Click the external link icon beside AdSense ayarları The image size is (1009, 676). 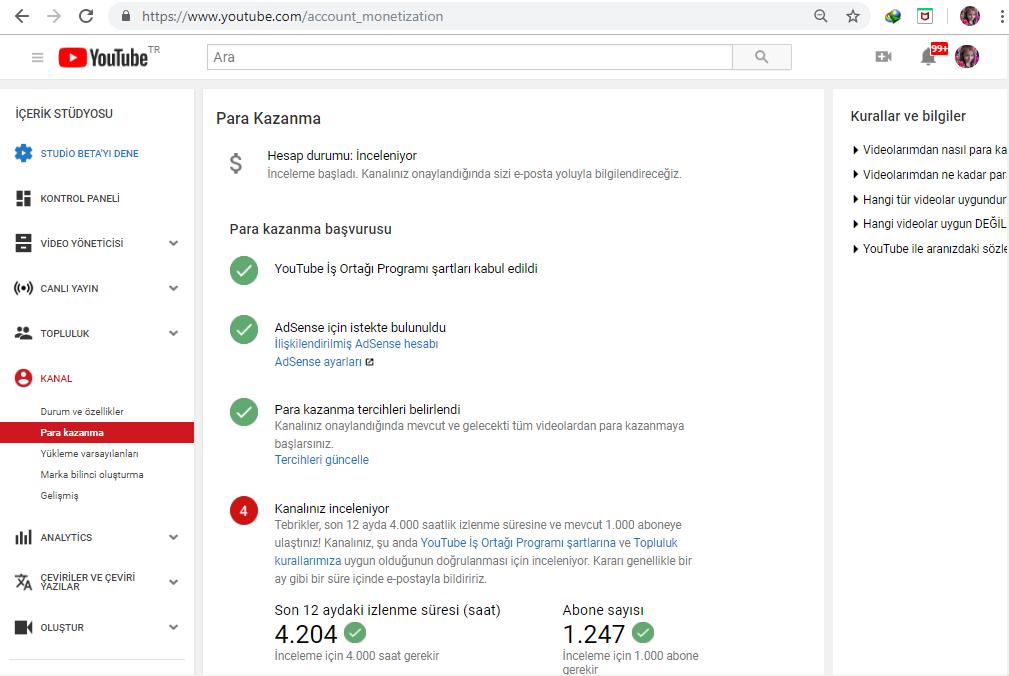(x=370, y=362)
